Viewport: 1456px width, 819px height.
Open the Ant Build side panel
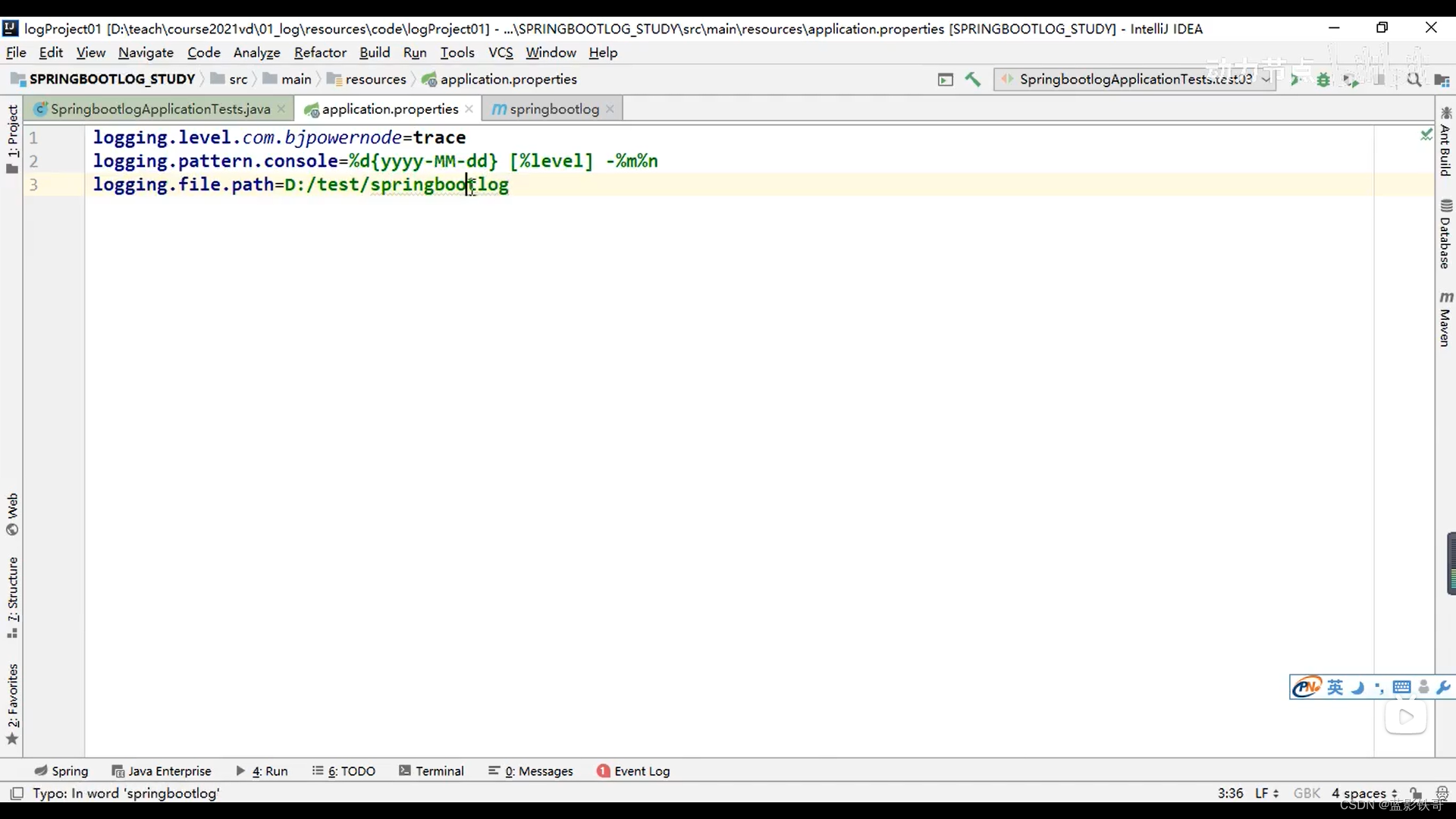(x=1445, y=142)
